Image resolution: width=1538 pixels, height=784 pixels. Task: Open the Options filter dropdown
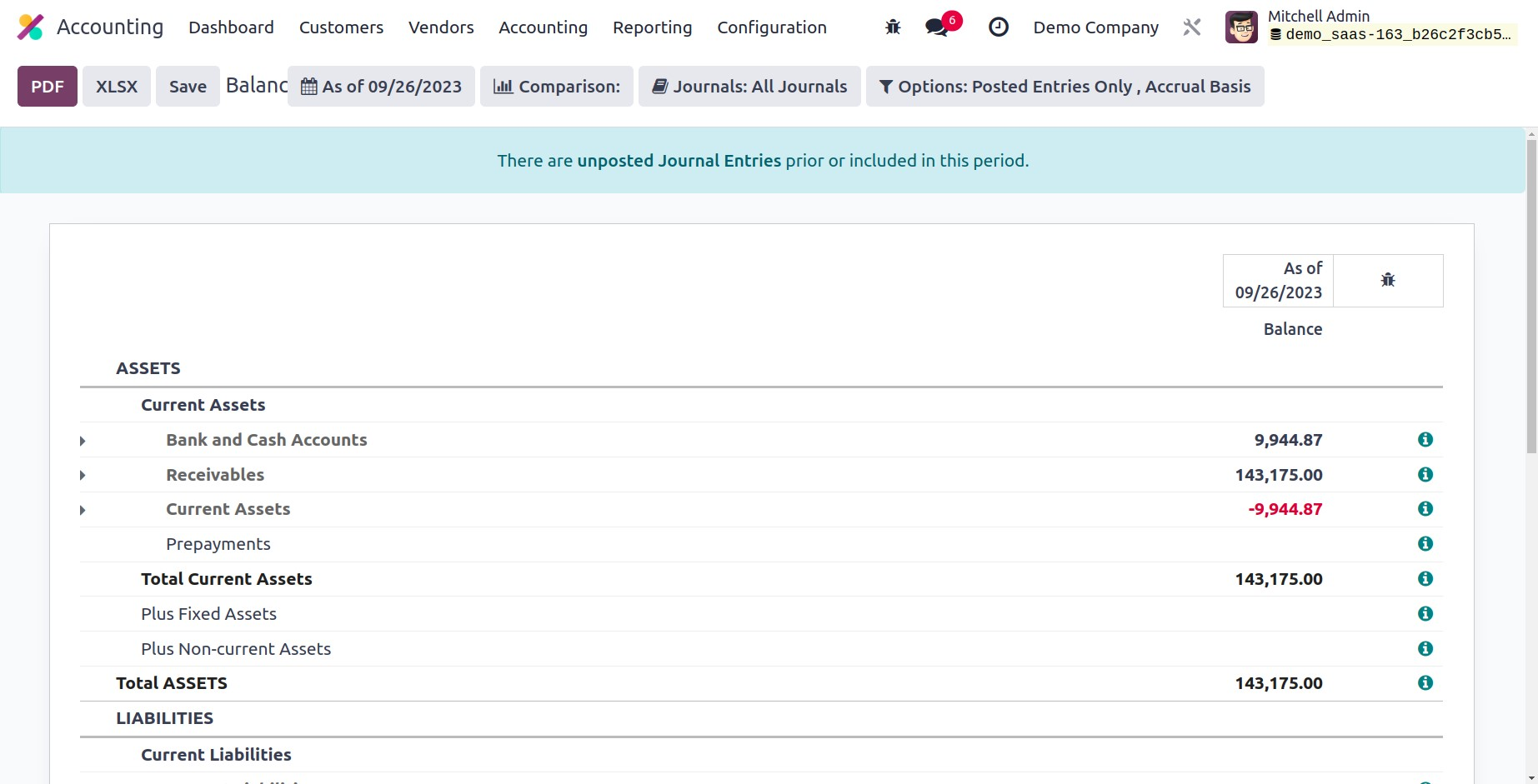coord(1065,87)
